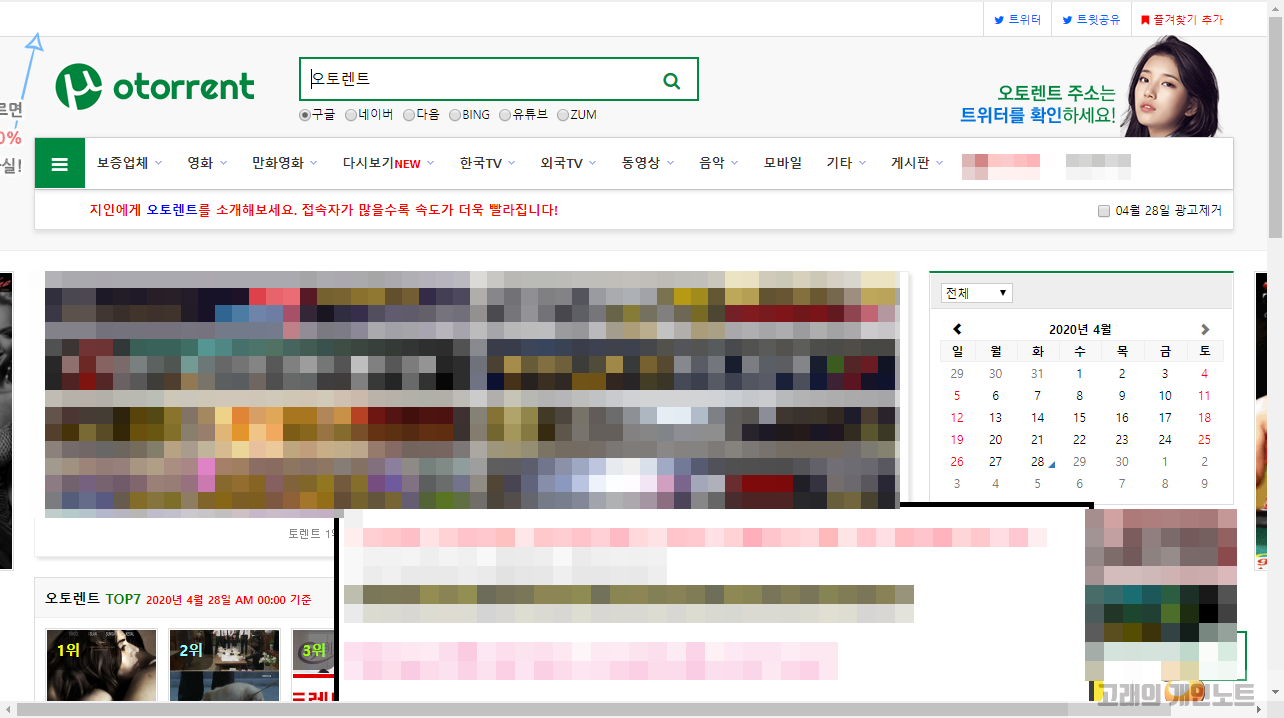Screen dimensions: 1284x718
Task: Open the 모바일 menu item
Action: point(782,163)
